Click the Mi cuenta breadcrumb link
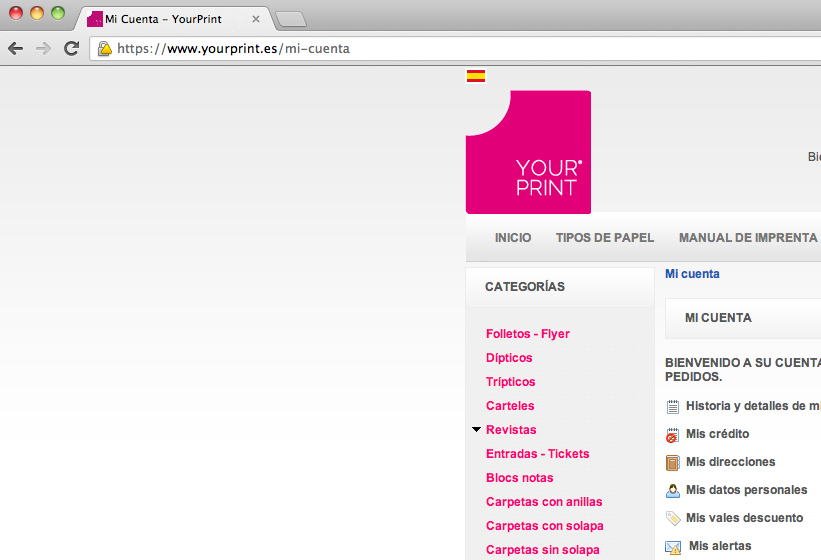This screenshot has width=821, height=560. coord(692,274)
